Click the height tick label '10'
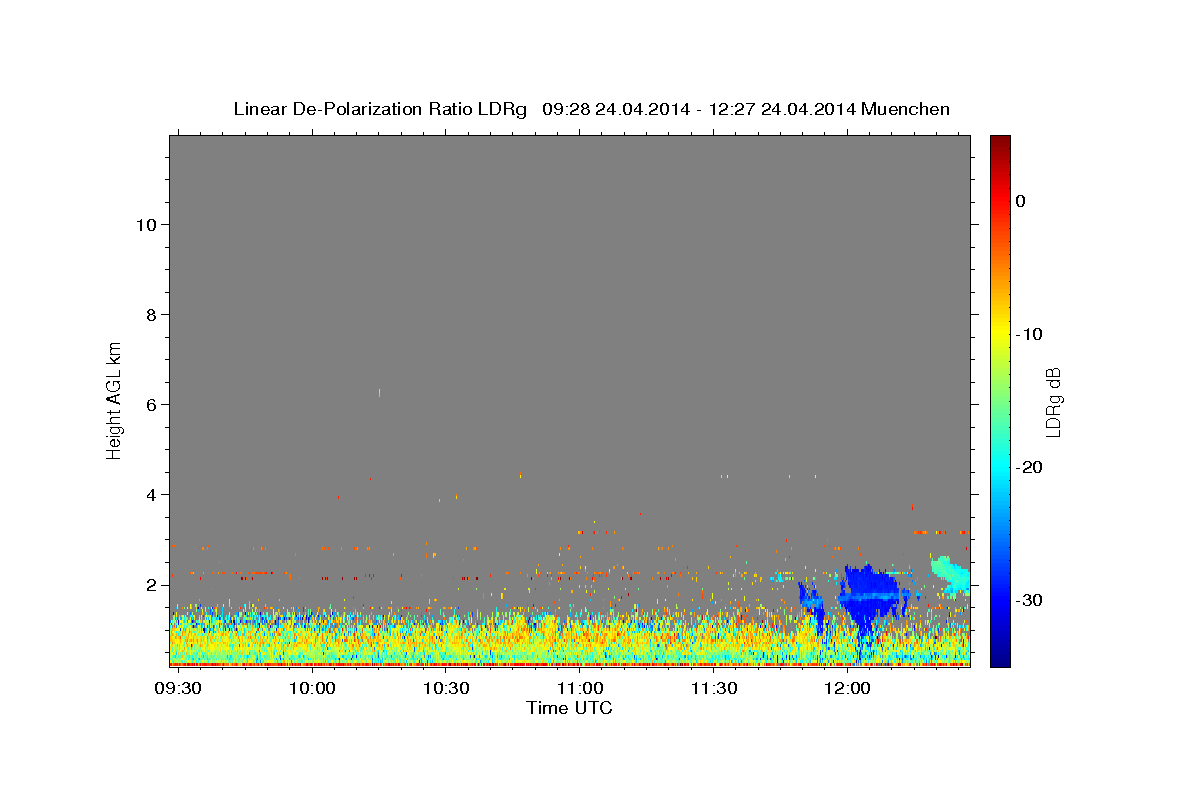Viewport: 1200px width, 800px height. pos(145,224)
